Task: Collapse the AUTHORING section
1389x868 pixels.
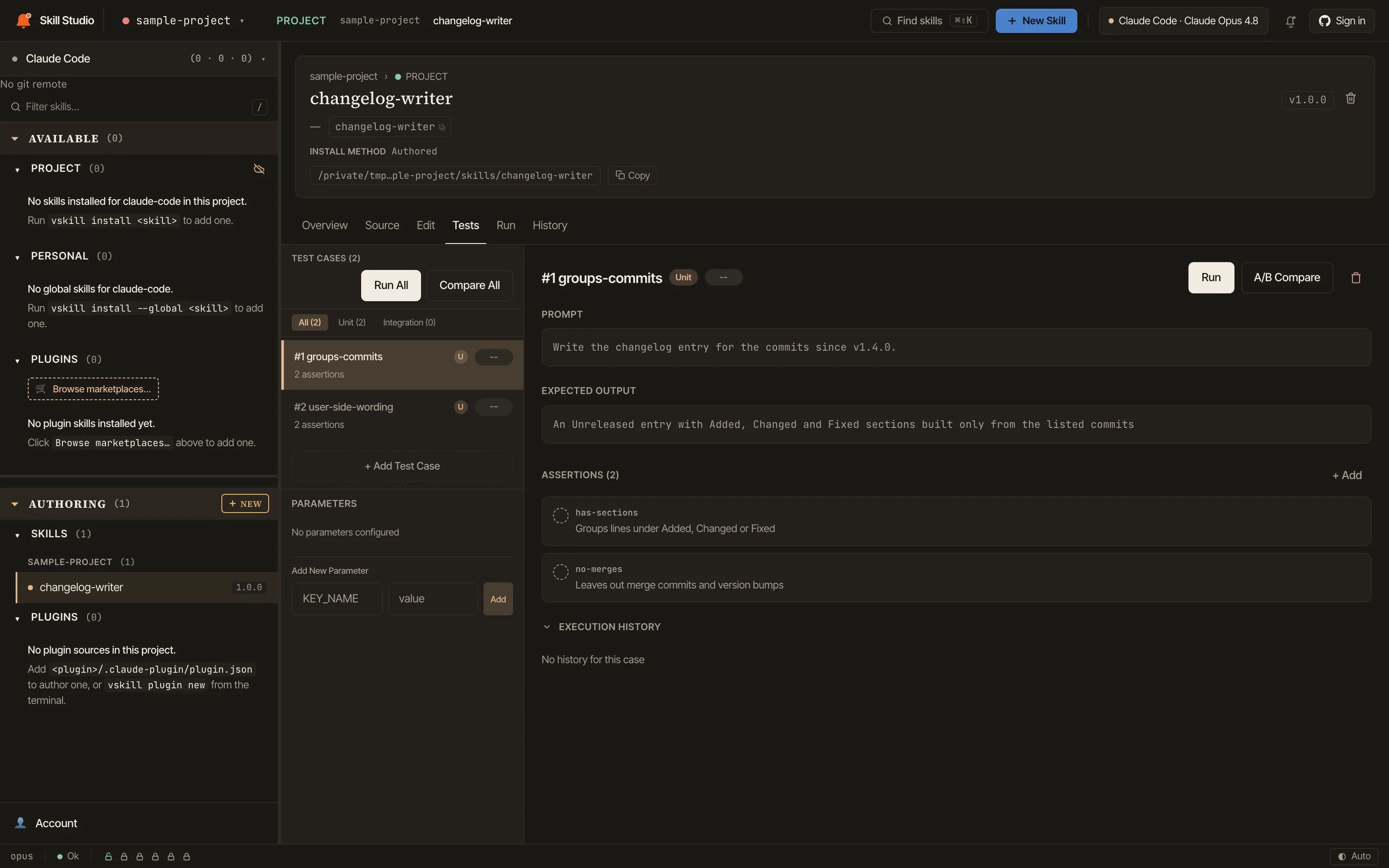Action: [15, 504]
